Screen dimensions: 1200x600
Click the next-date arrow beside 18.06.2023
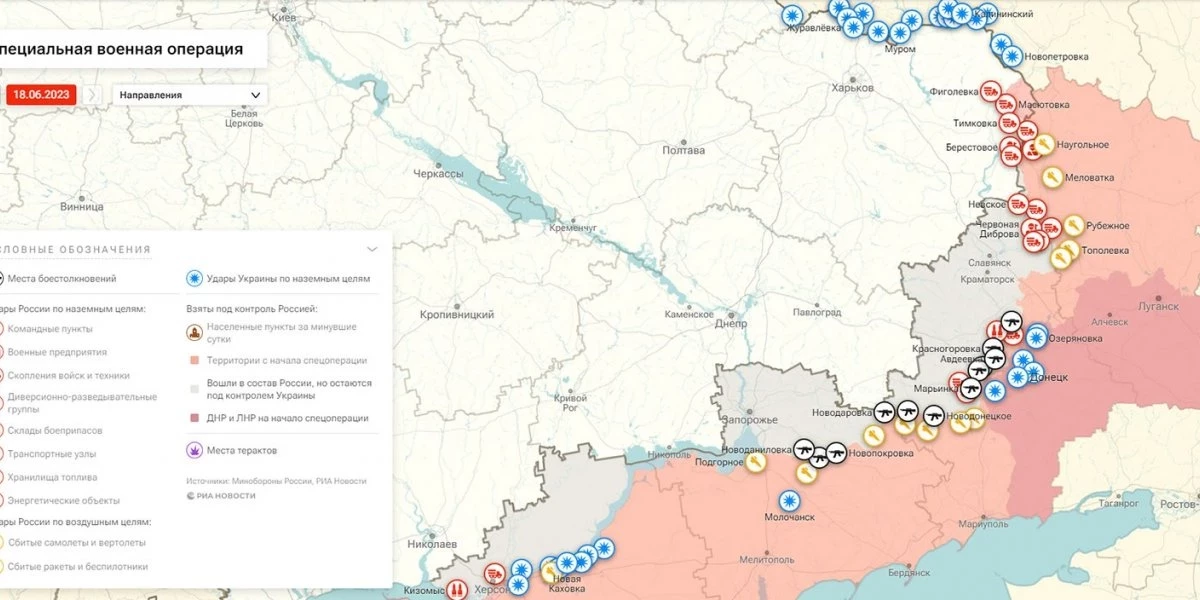coord(92,95)
